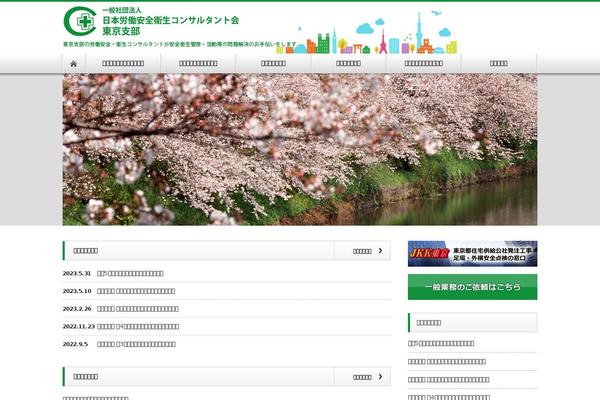
Task: Open the news item dated 2022.11.23
Action: [138, 326]
